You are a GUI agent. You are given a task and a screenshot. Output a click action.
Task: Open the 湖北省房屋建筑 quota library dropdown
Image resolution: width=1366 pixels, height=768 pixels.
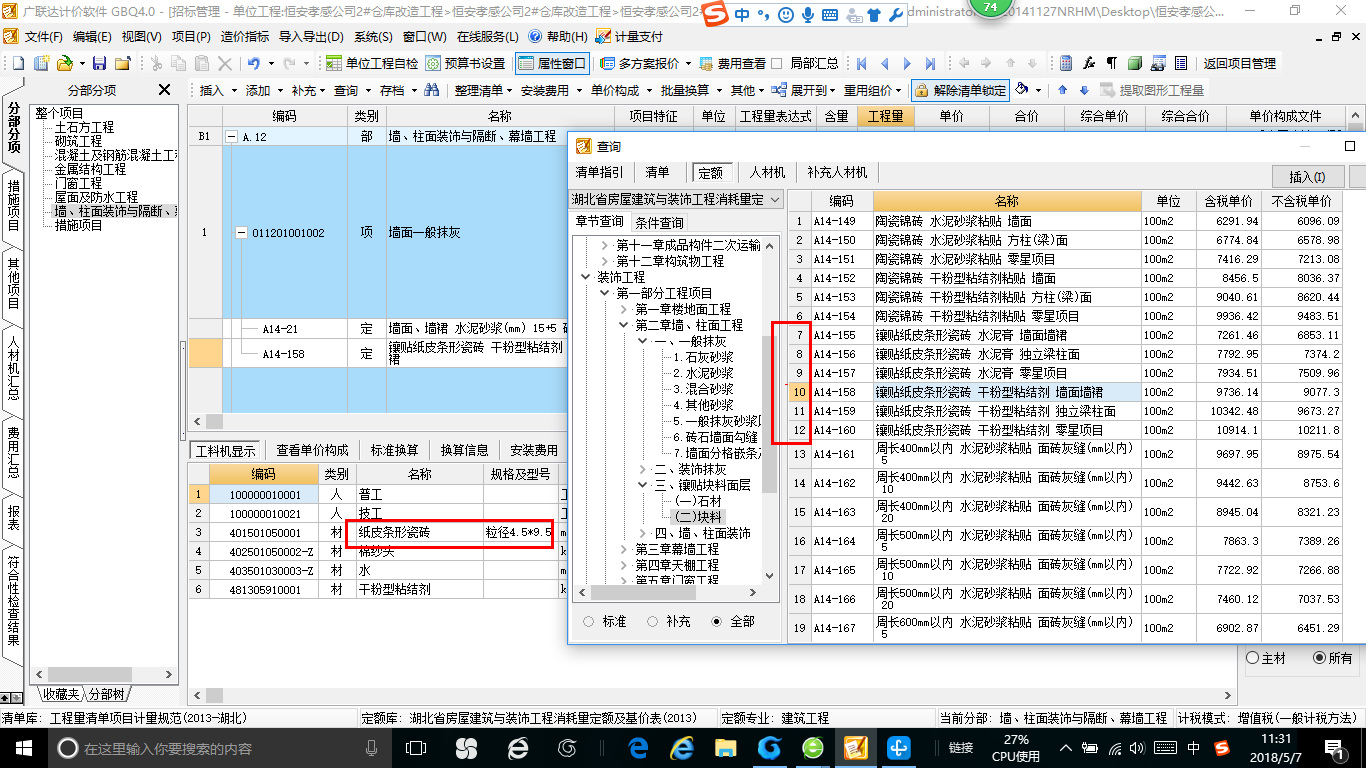point(677,200)
